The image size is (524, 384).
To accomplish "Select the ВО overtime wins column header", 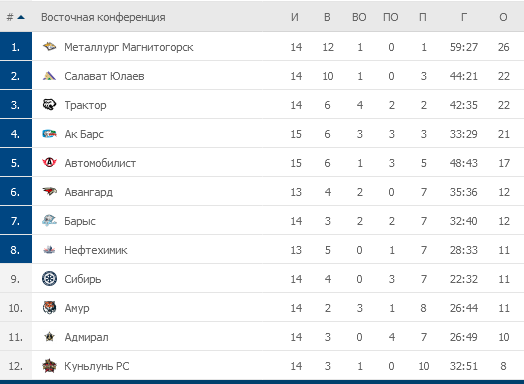I will 359,17.
